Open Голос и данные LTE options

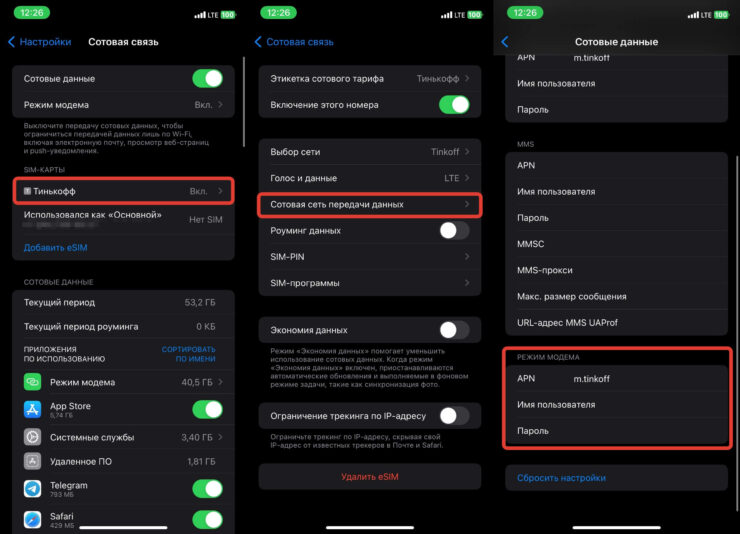[370, 178]
